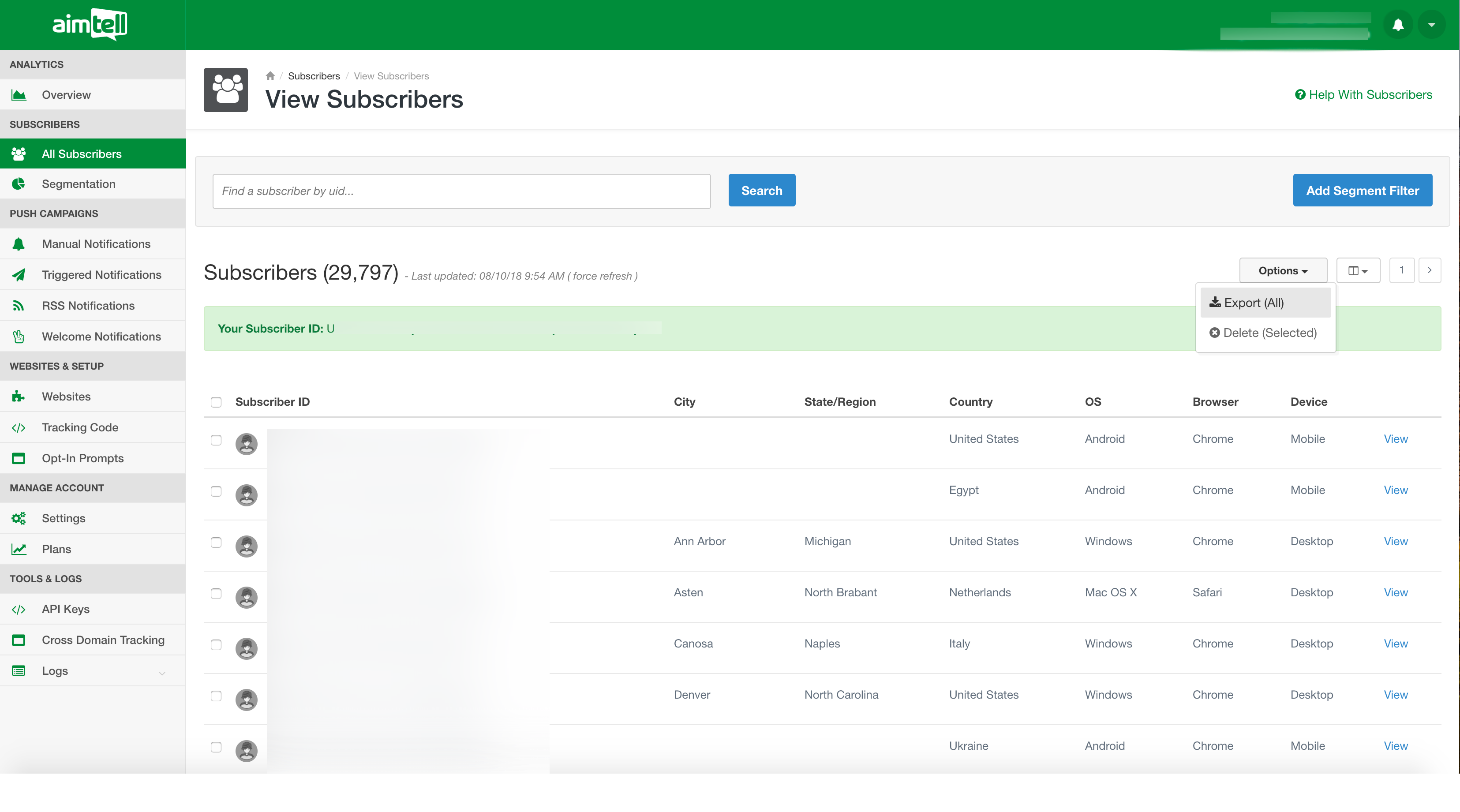Click first subscriber's avatar in United States row
Viewport: 1460px width, 812px height.
point(246,444)
